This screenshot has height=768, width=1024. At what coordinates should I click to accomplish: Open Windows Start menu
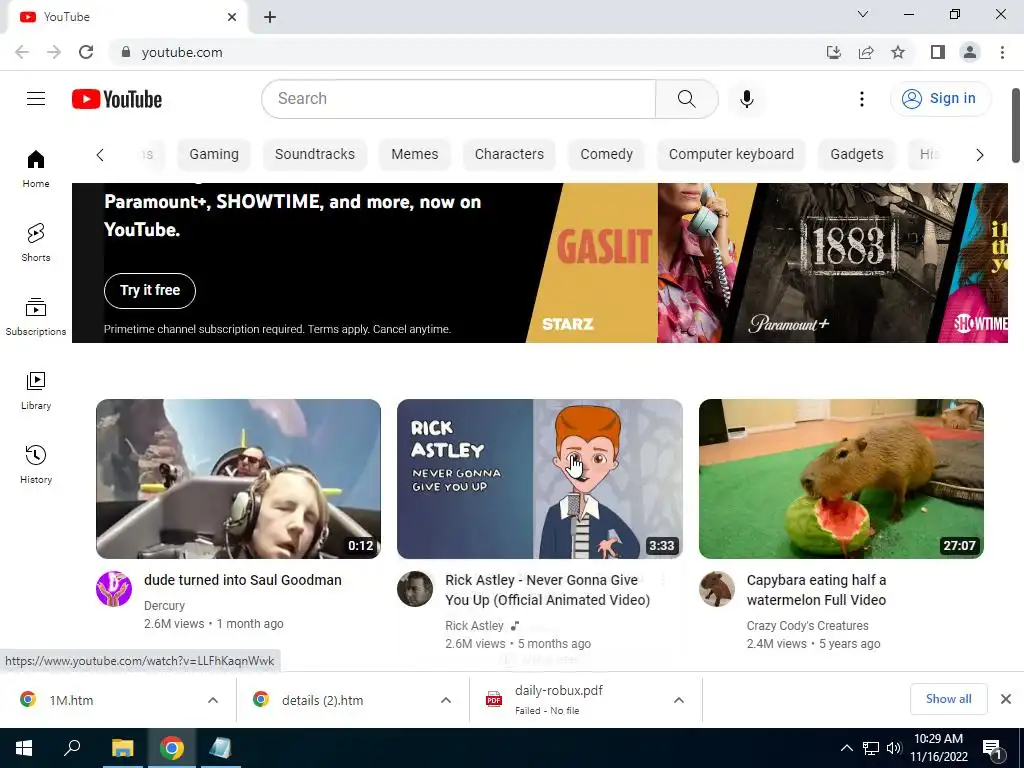tap(24, 748)
